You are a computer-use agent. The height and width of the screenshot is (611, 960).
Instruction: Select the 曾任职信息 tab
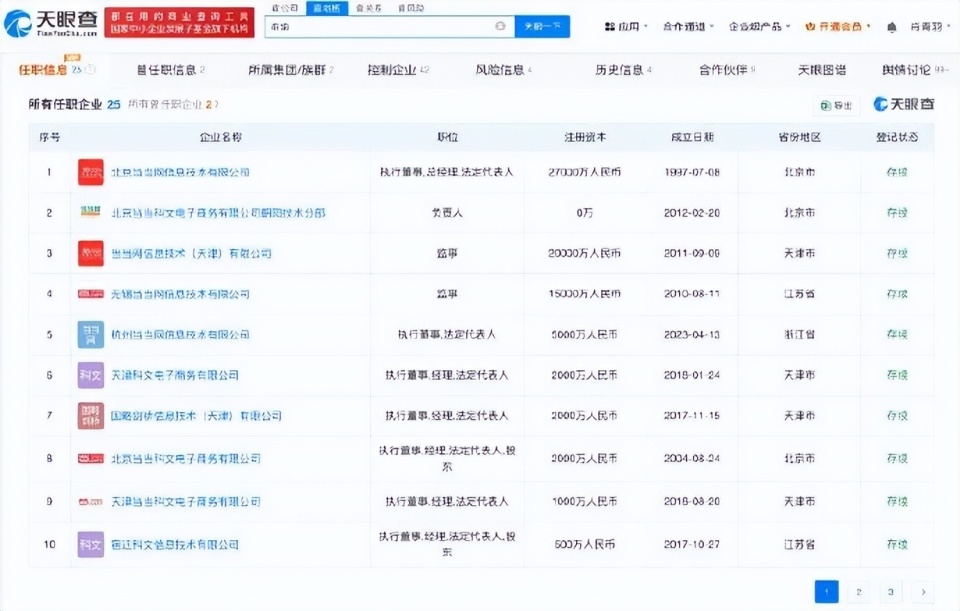(171, 70)
